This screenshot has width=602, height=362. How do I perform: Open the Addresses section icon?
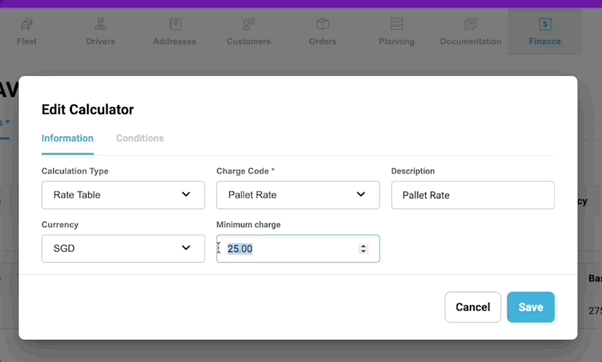point(175,24)
